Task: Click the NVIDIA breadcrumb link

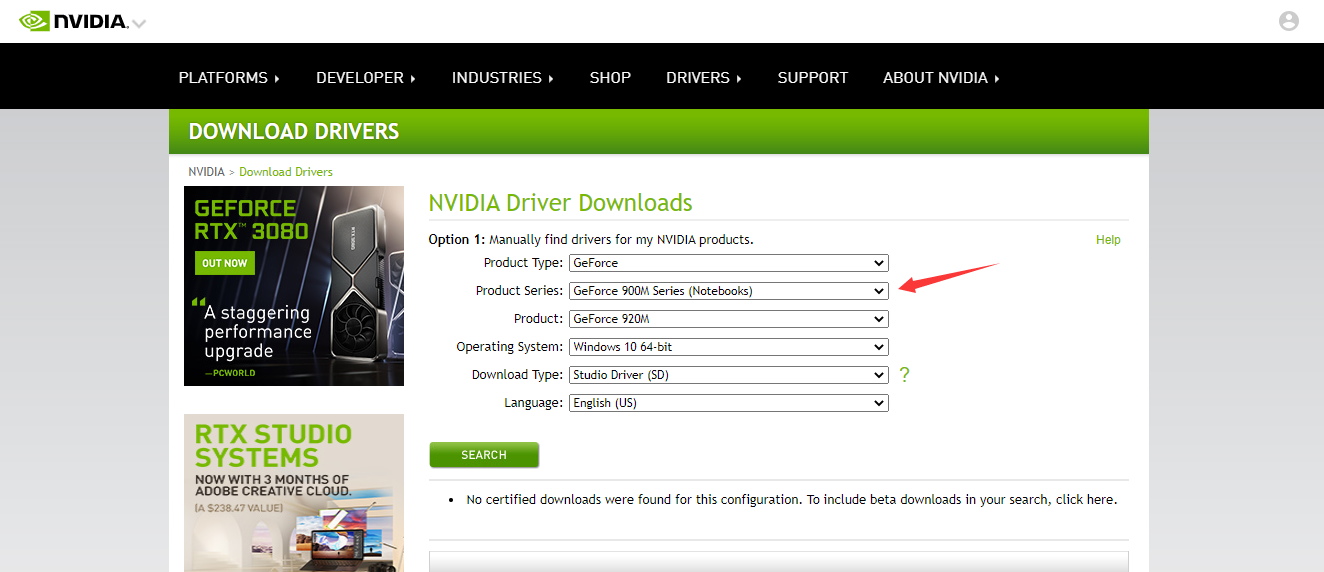Action: point(207,172)
